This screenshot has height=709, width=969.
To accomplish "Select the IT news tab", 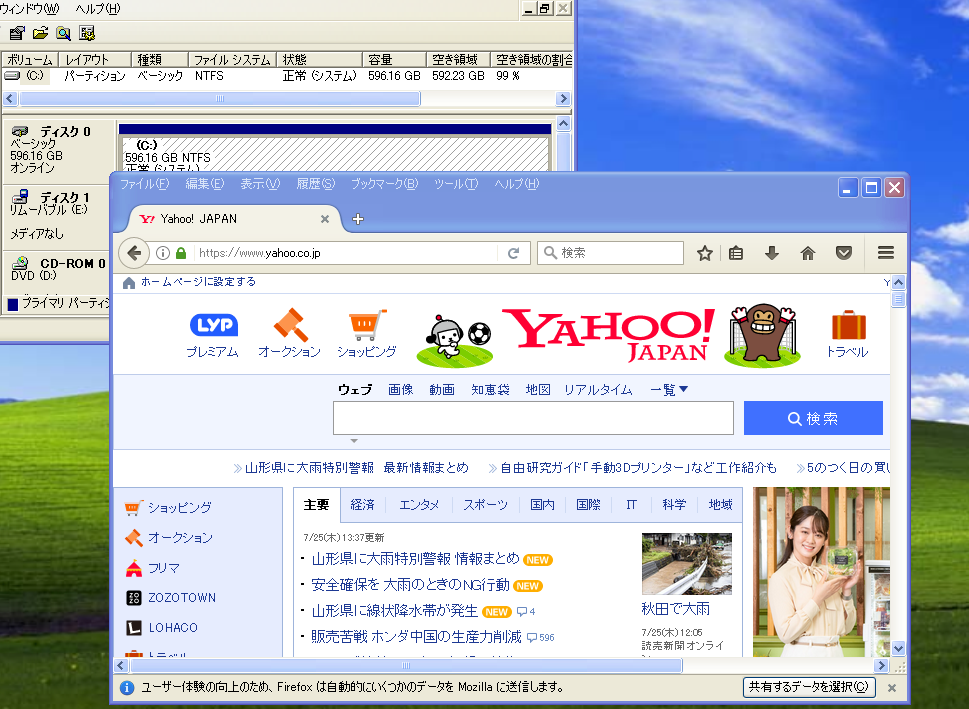I will tap(631, 504).
